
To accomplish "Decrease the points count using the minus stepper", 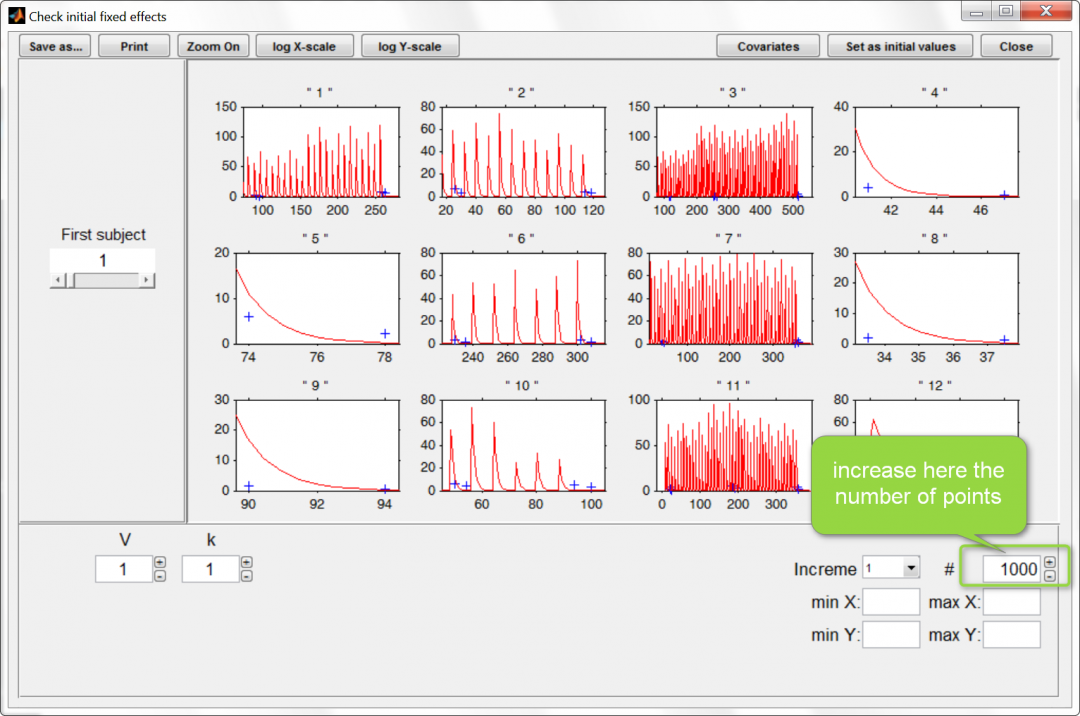I will 1050,576.
